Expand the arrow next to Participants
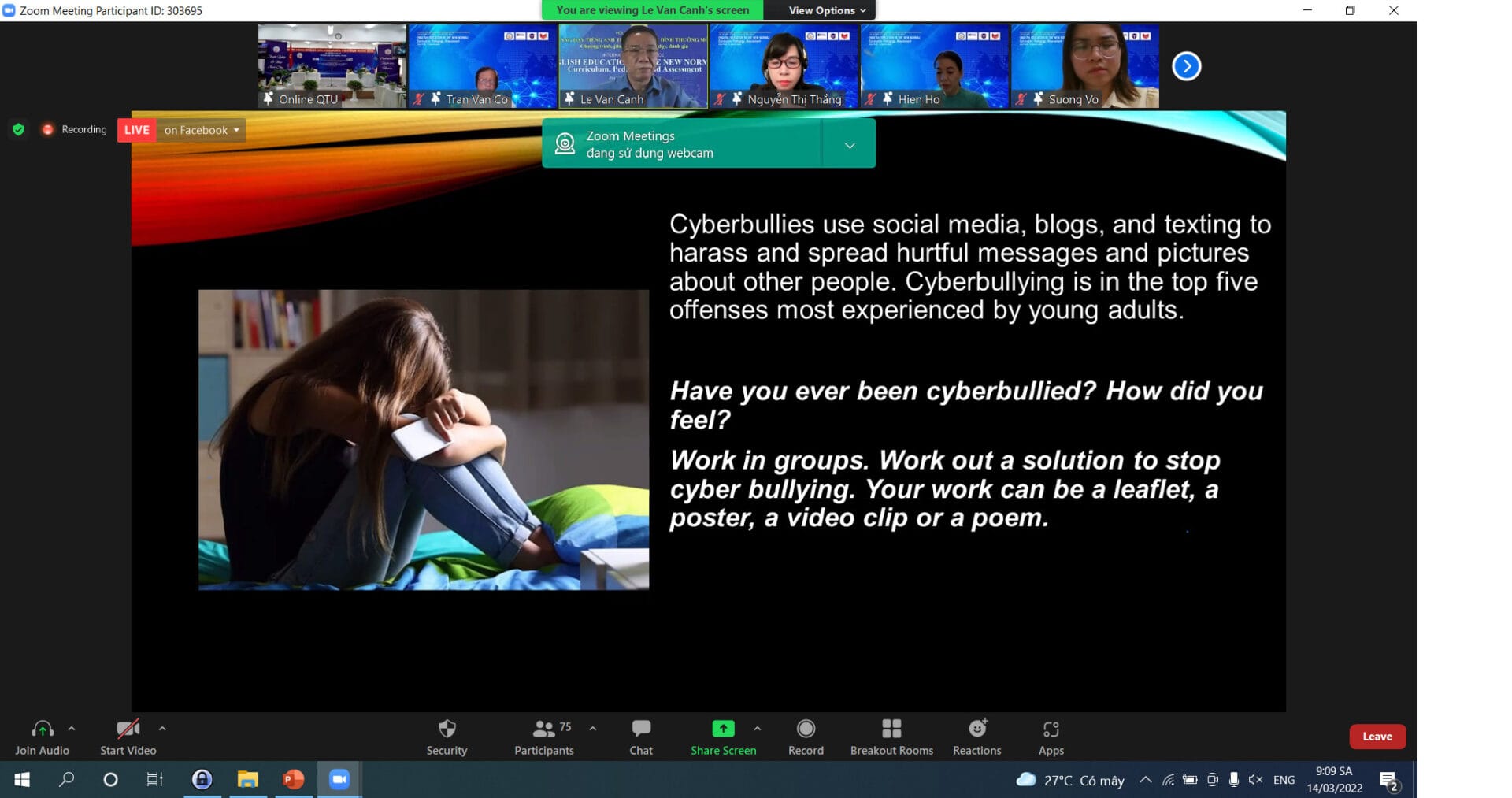The height and width of the screenshot is (798, 1512). coord(593,729)
